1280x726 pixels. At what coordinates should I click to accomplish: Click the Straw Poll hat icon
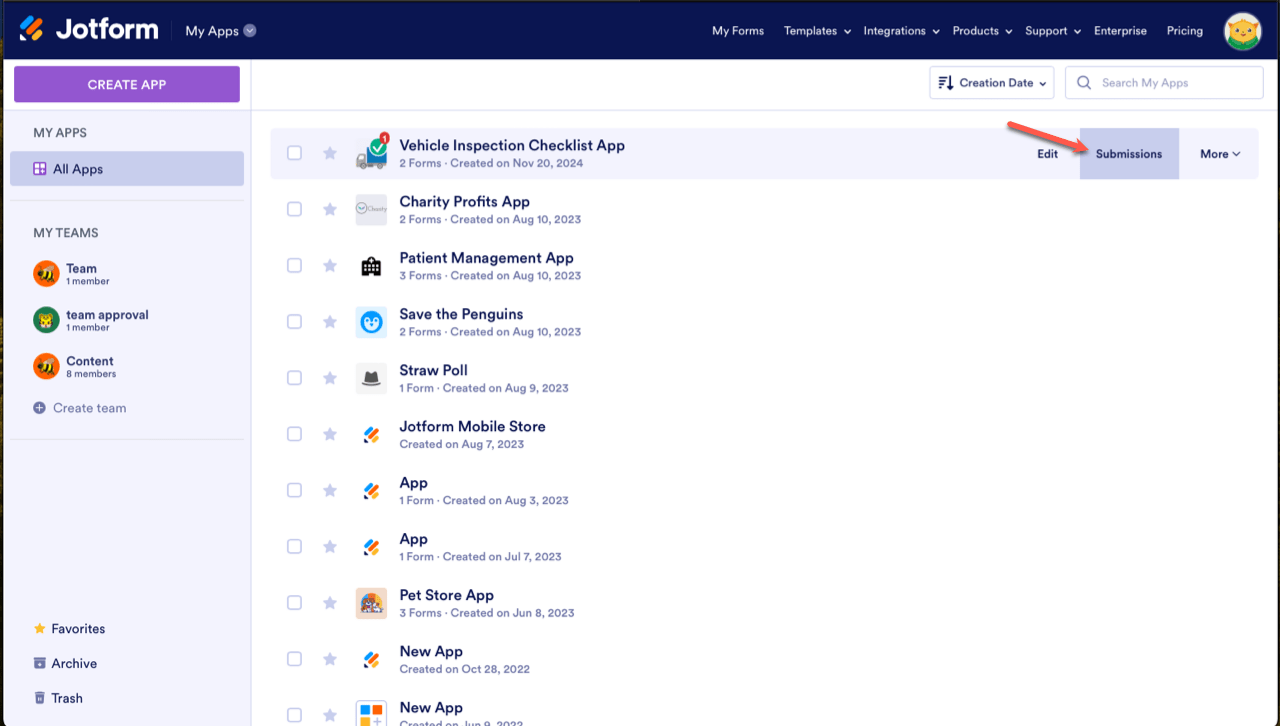[x=371, y=378]
